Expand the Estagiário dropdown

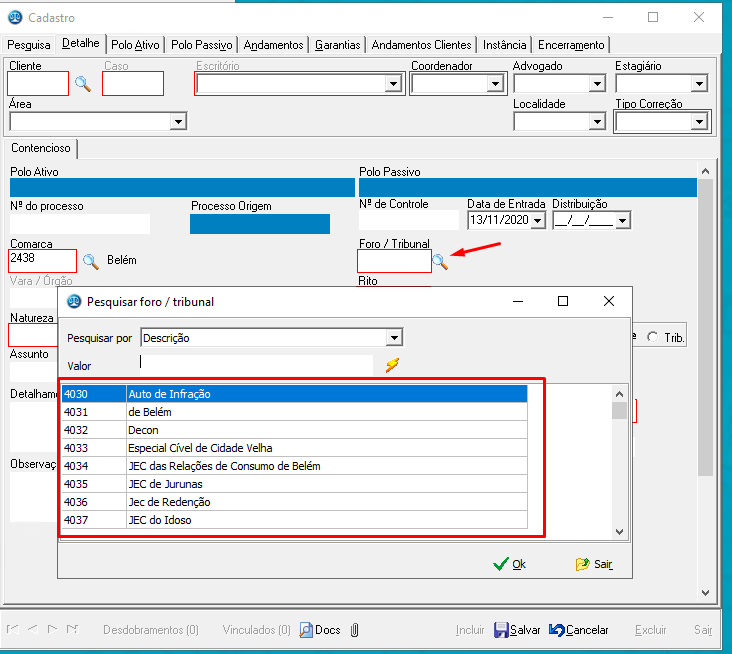[699, 84]
